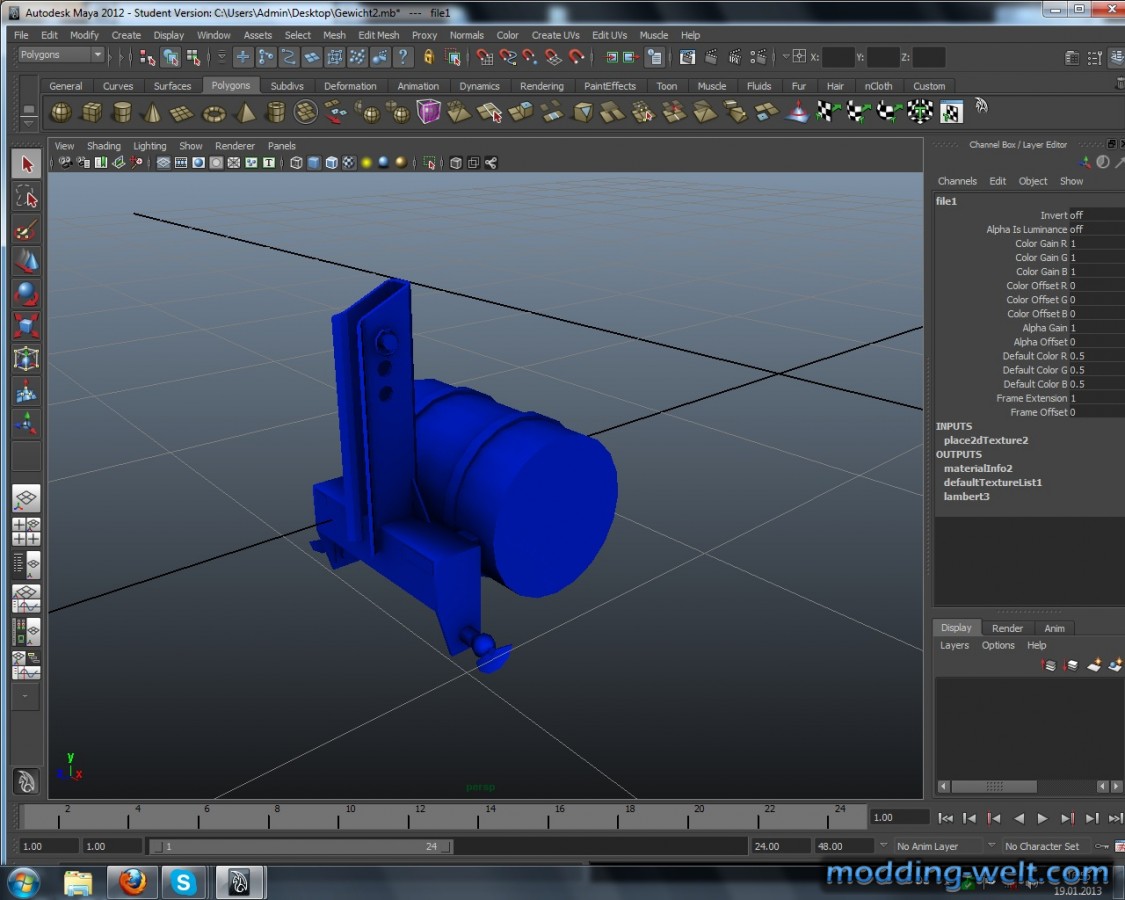Expand the place2dTexture2 input node
The height and width of the screenshot is (900, 1125).
(x=986, y=440)
